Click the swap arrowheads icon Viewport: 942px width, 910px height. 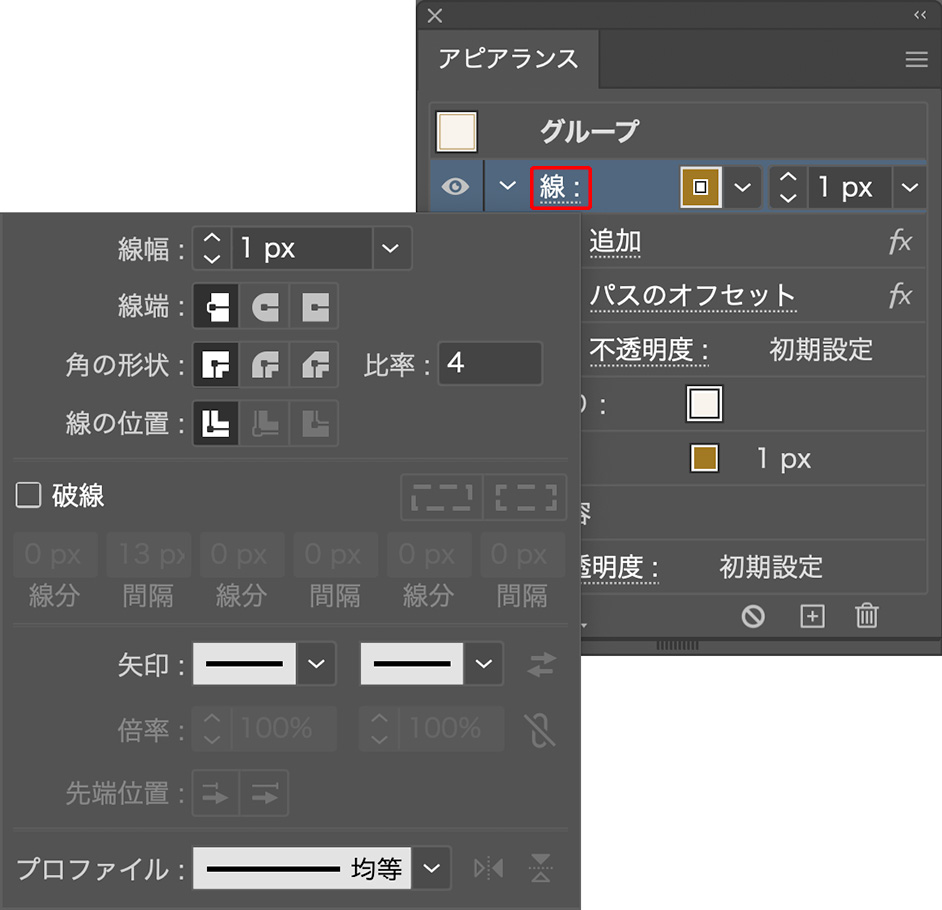click(x=540, y=665)
